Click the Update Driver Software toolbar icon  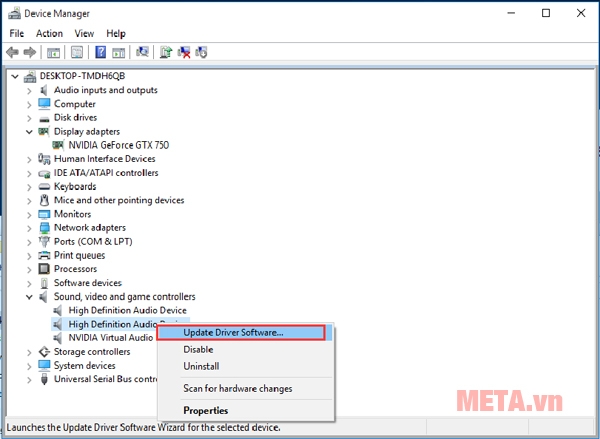(x=166, y=52)
